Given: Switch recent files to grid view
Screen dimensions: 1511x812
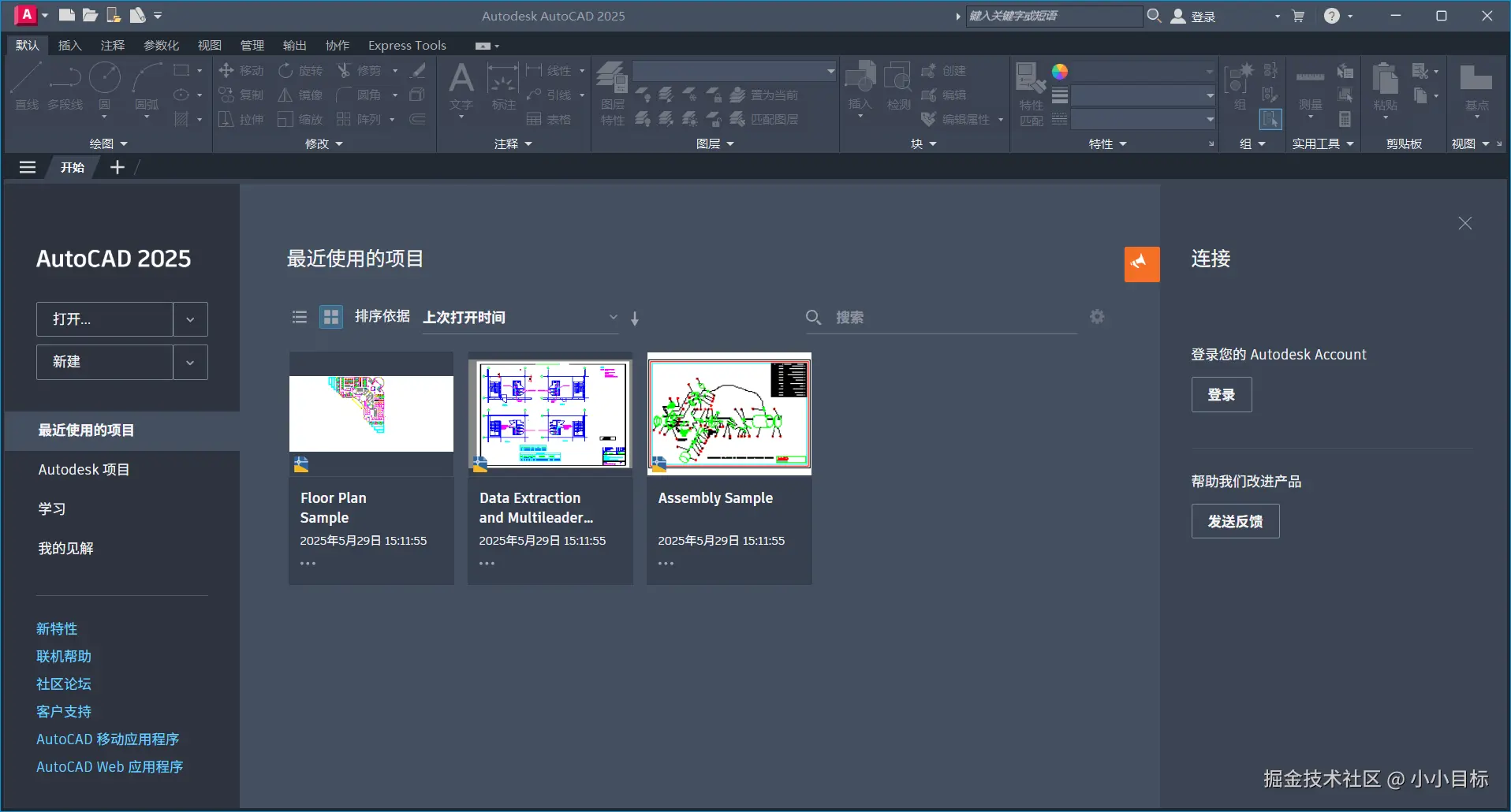Looking at the screenshot, I should pyautogui.click(x=331, y=317).
